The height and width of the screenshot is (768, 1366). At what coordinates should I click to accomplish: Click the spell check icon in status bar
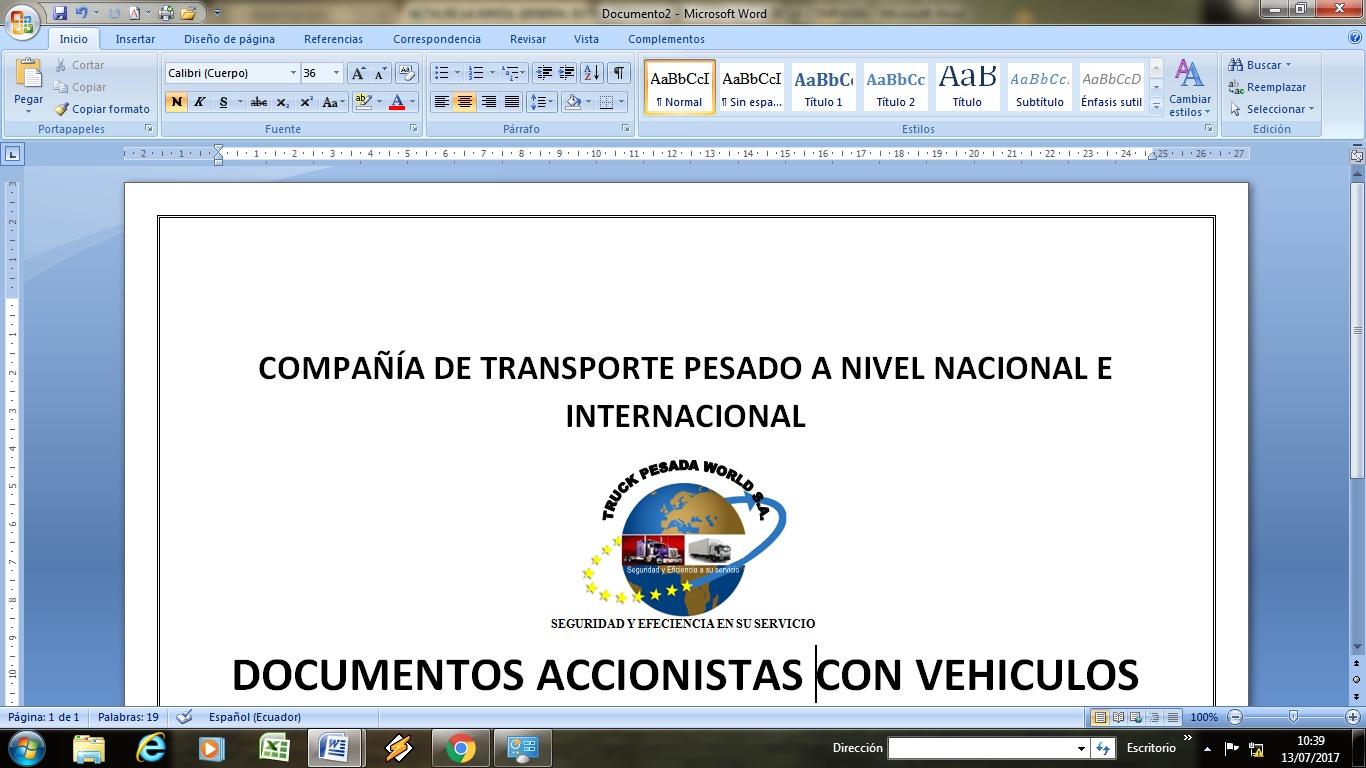[x=184, y=717]
